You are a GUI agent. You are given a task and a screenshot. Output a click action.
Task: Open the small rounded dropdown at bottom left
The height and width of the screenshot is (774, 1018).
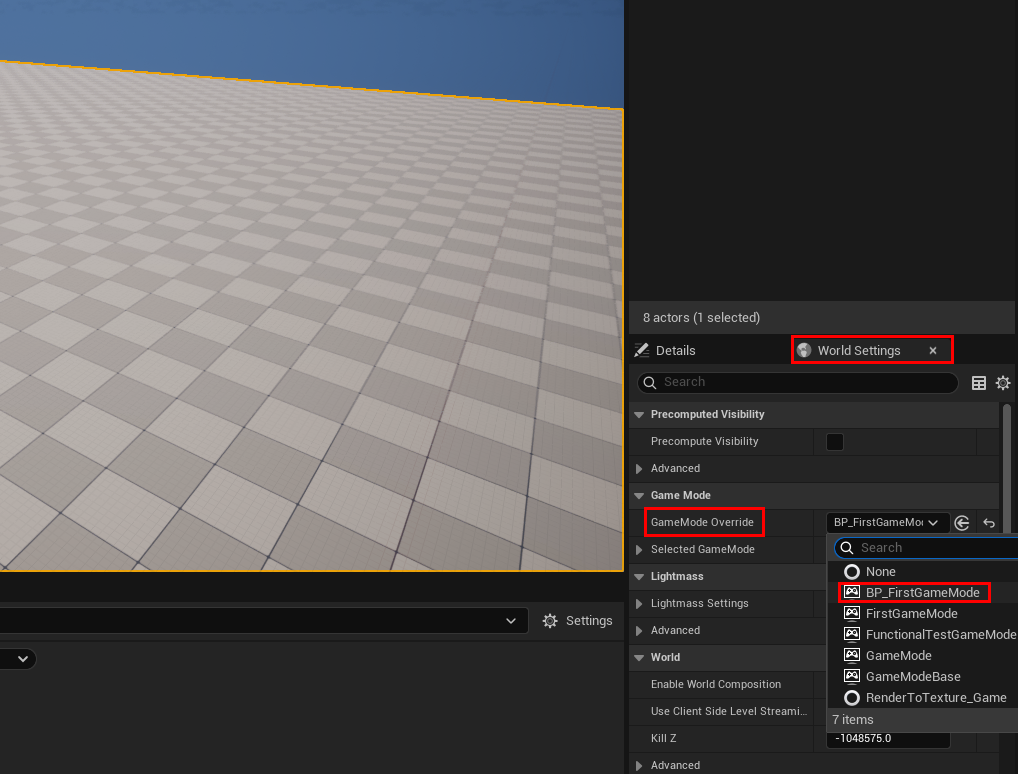click(18, 659)
